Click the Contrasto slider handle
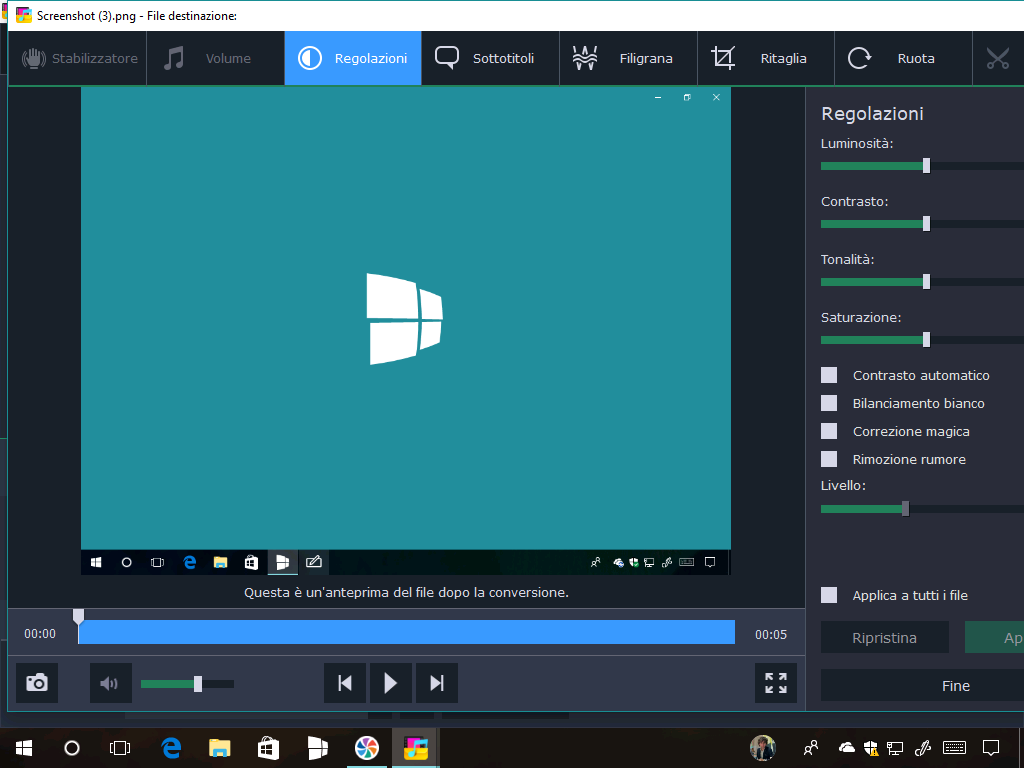Image resolution: width=1024 pixels, height=768 pixels. coord(926,224)
